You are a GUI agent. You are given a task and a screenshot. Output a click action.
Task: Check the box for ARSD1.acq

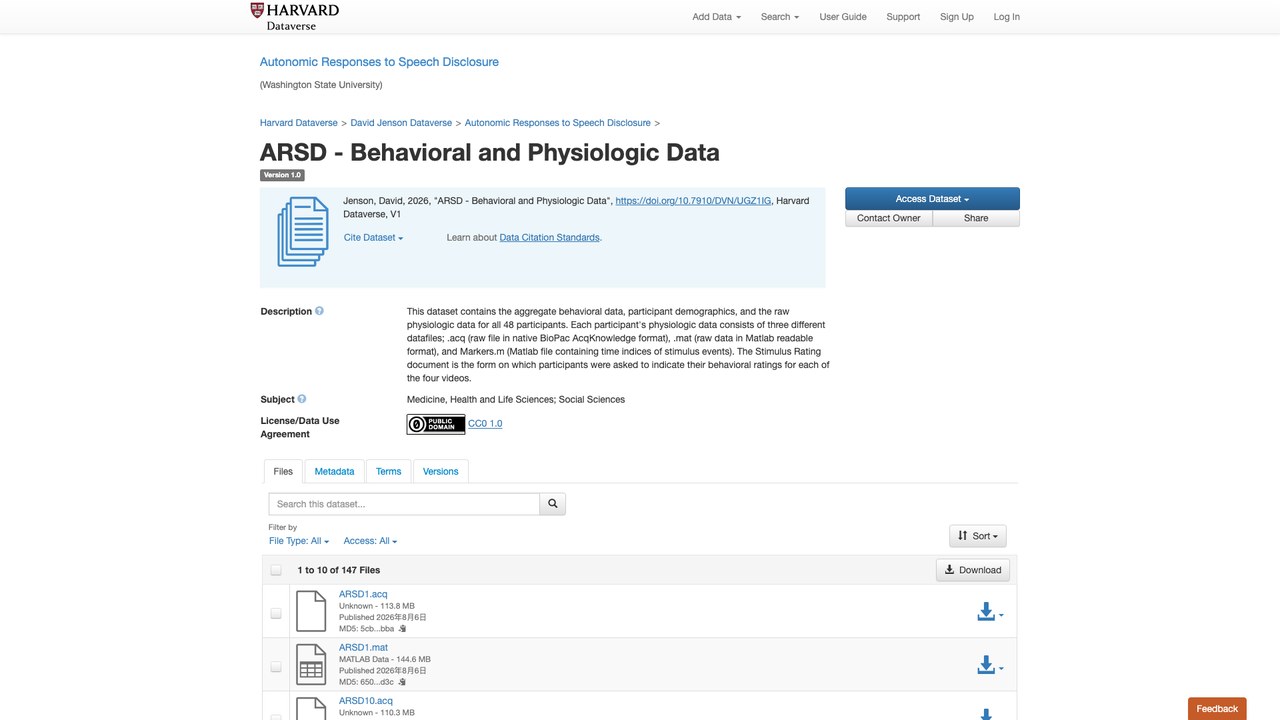click(276, 613)
